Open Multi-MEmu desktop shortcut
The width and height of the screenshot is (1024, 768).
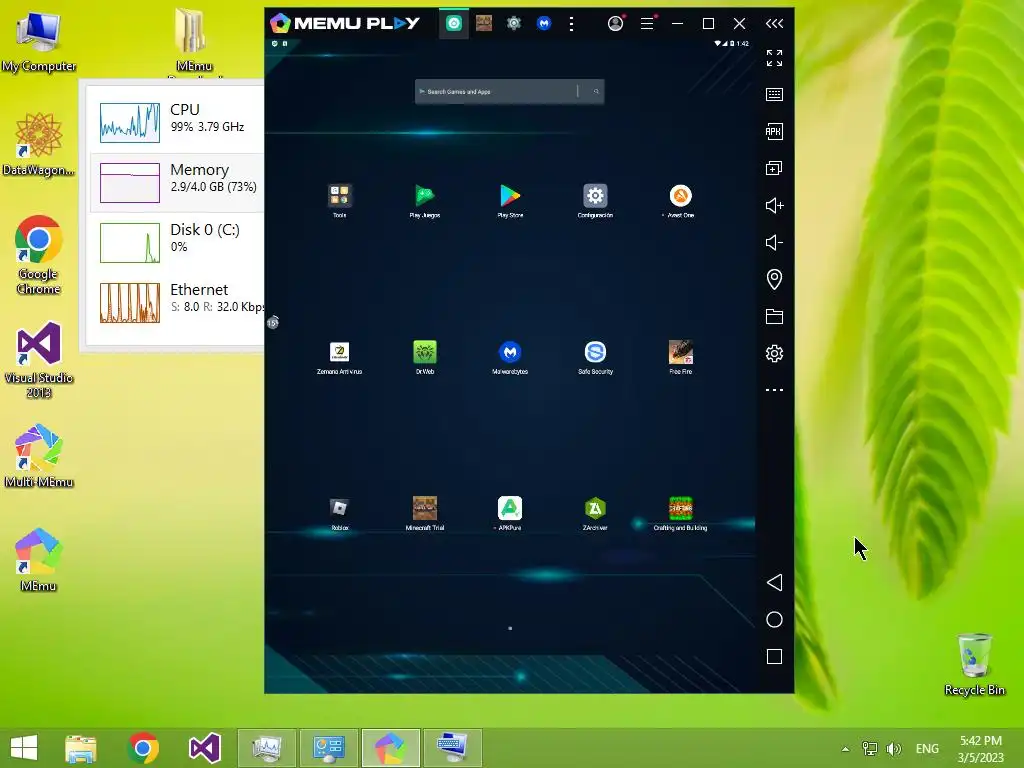[x=39, y=456]
